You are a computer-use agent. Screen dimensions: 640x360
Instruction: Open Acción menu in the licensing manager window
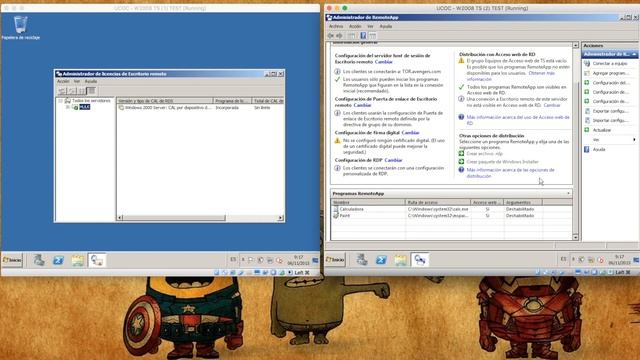click(x=63, y=81)
